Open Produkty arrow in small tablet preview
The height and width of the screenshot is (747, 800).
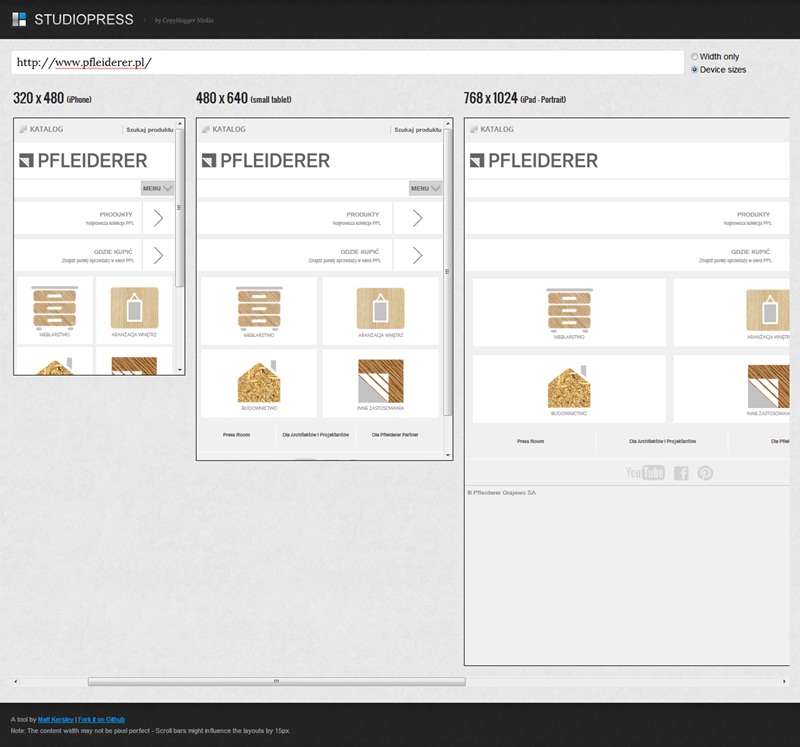(417, 218)
